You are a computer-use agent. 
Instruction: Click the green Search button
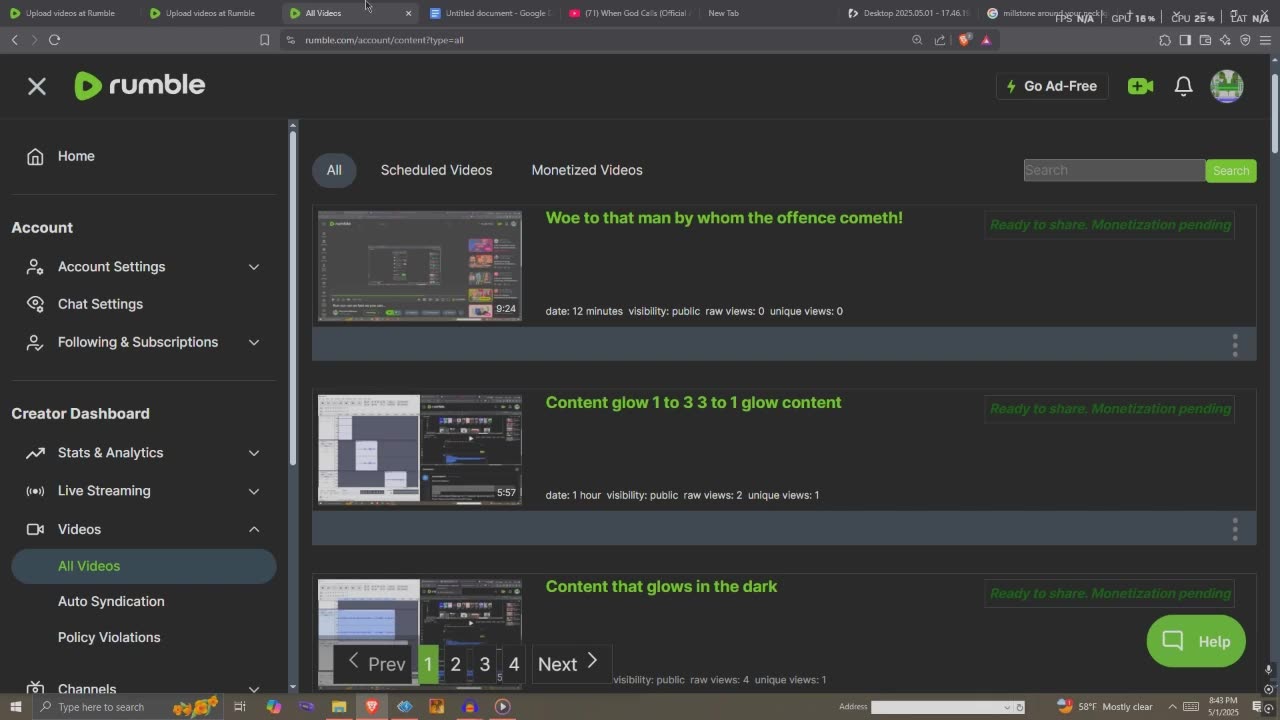point(1231,170)
